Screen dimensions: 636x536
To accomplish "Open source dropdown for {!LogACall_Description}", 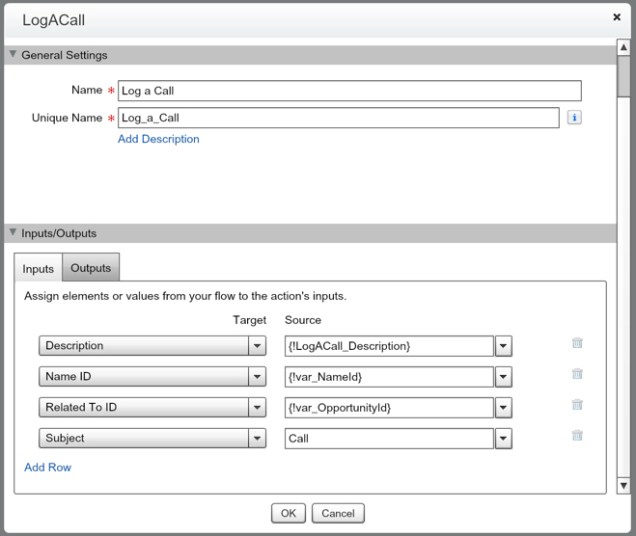I will click(x=504, y=346).
